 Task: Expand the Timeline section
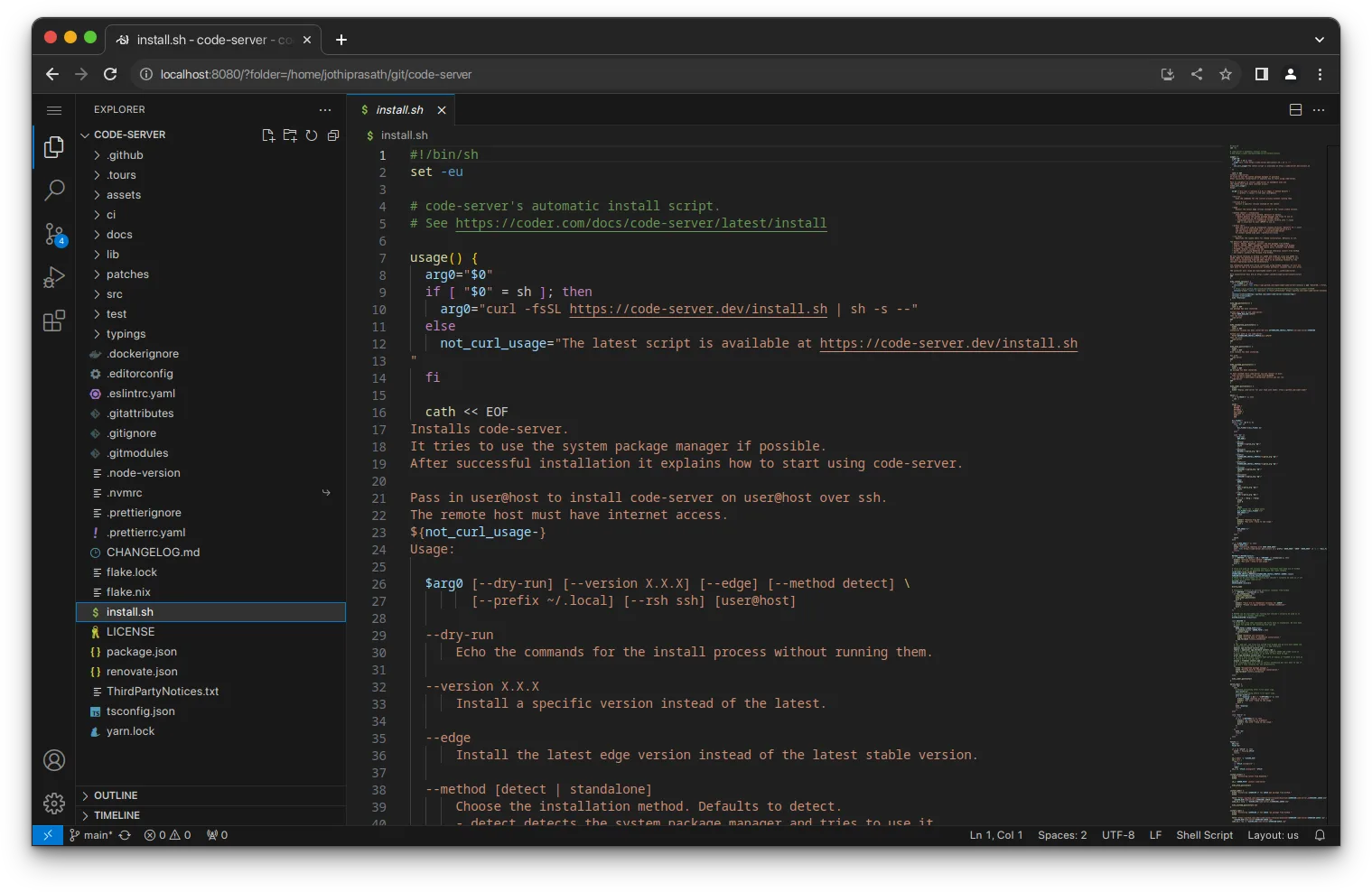(x=117, y=814)
